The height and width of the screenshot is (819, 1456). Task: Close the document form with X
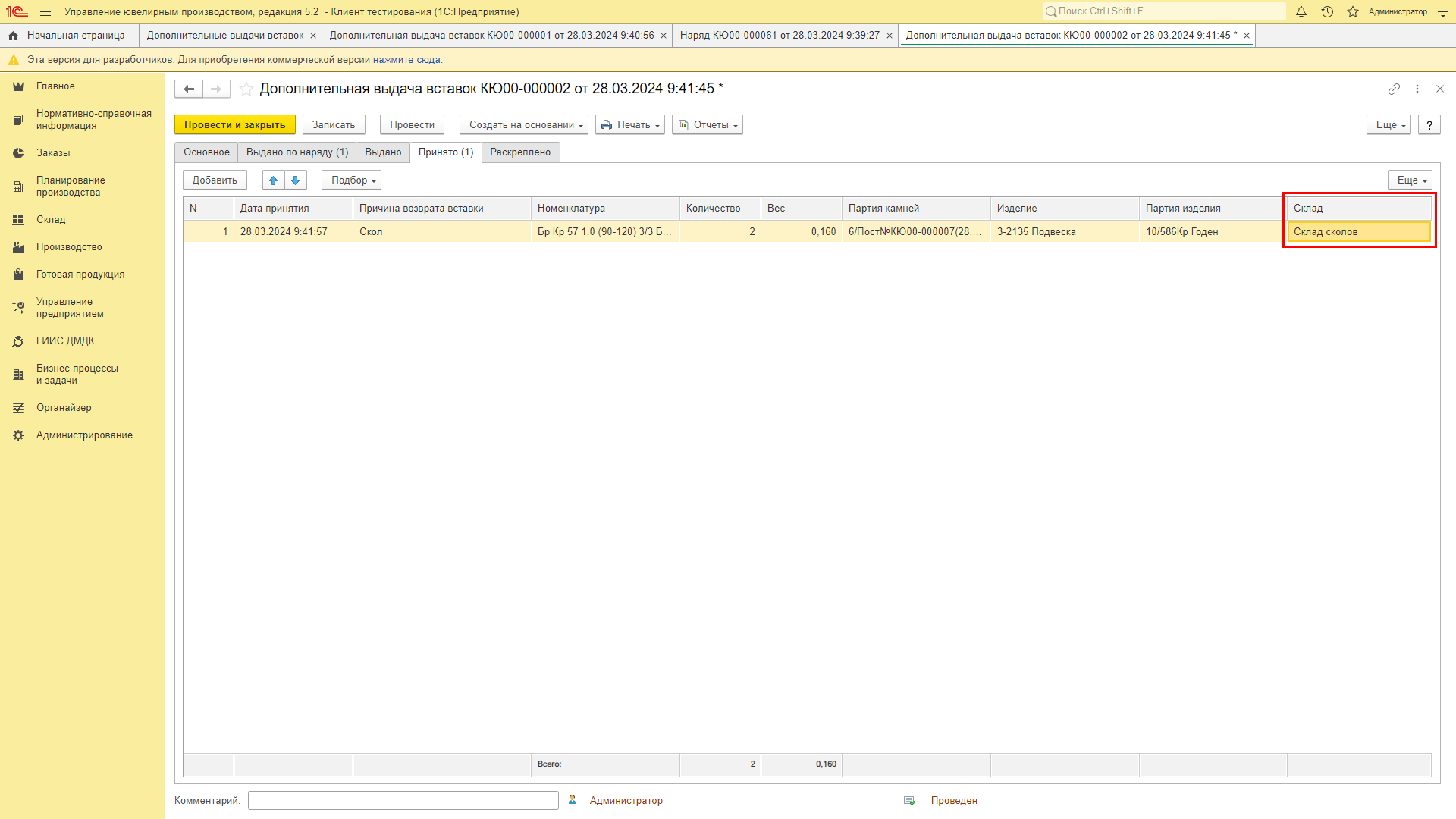point(1440,89)
